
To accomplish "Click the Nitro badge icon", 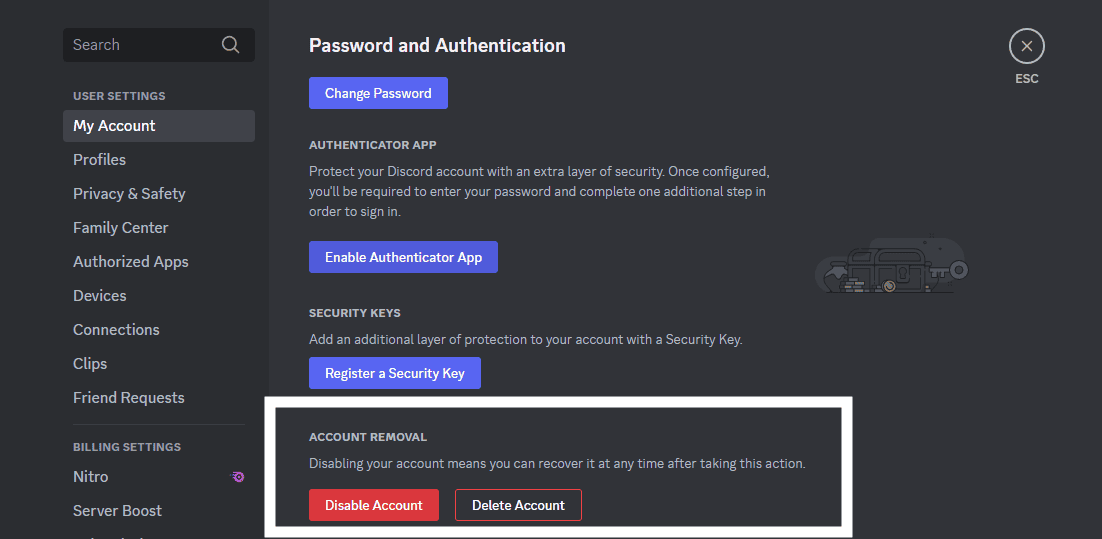I will 238,477.
